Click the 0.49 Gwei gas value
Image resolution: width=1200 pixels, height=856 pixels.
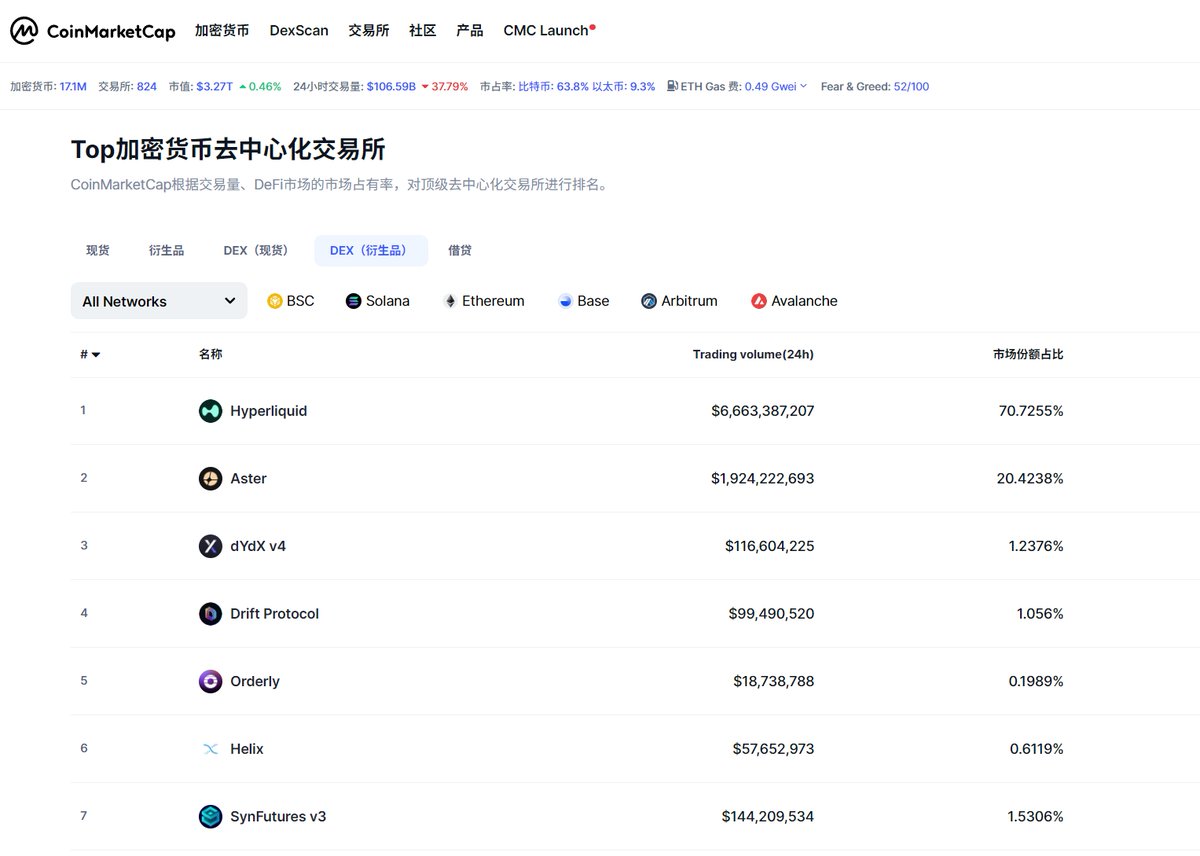pos(770,86)
